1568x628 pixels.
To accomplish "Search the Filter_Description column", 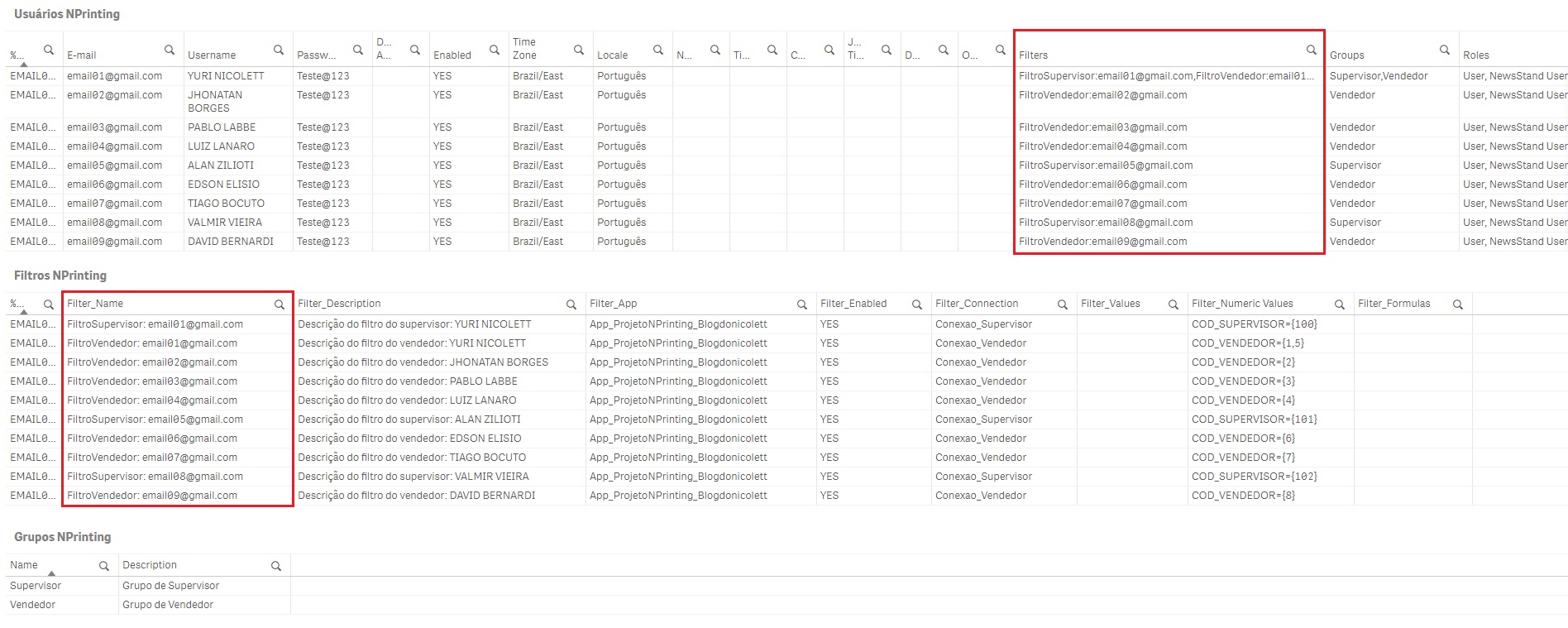I will tap(571, 304).
